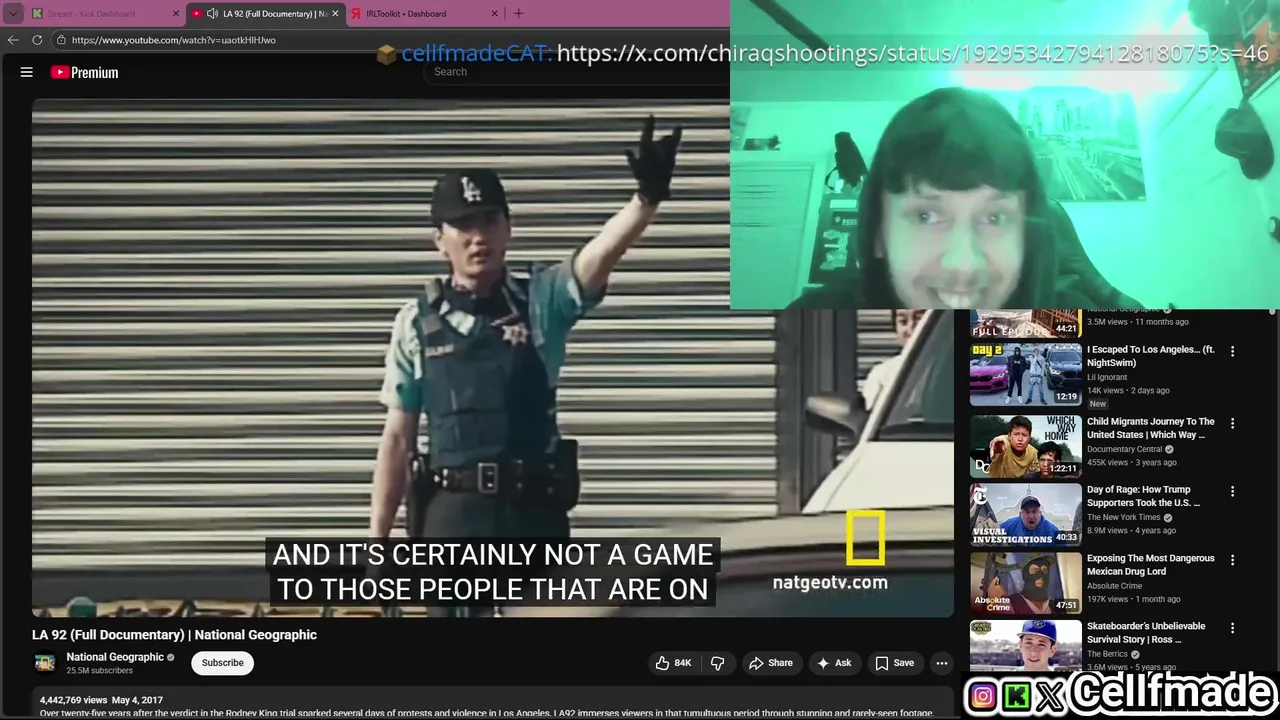Visit Documentary Central channel name

click(1125, 450)
